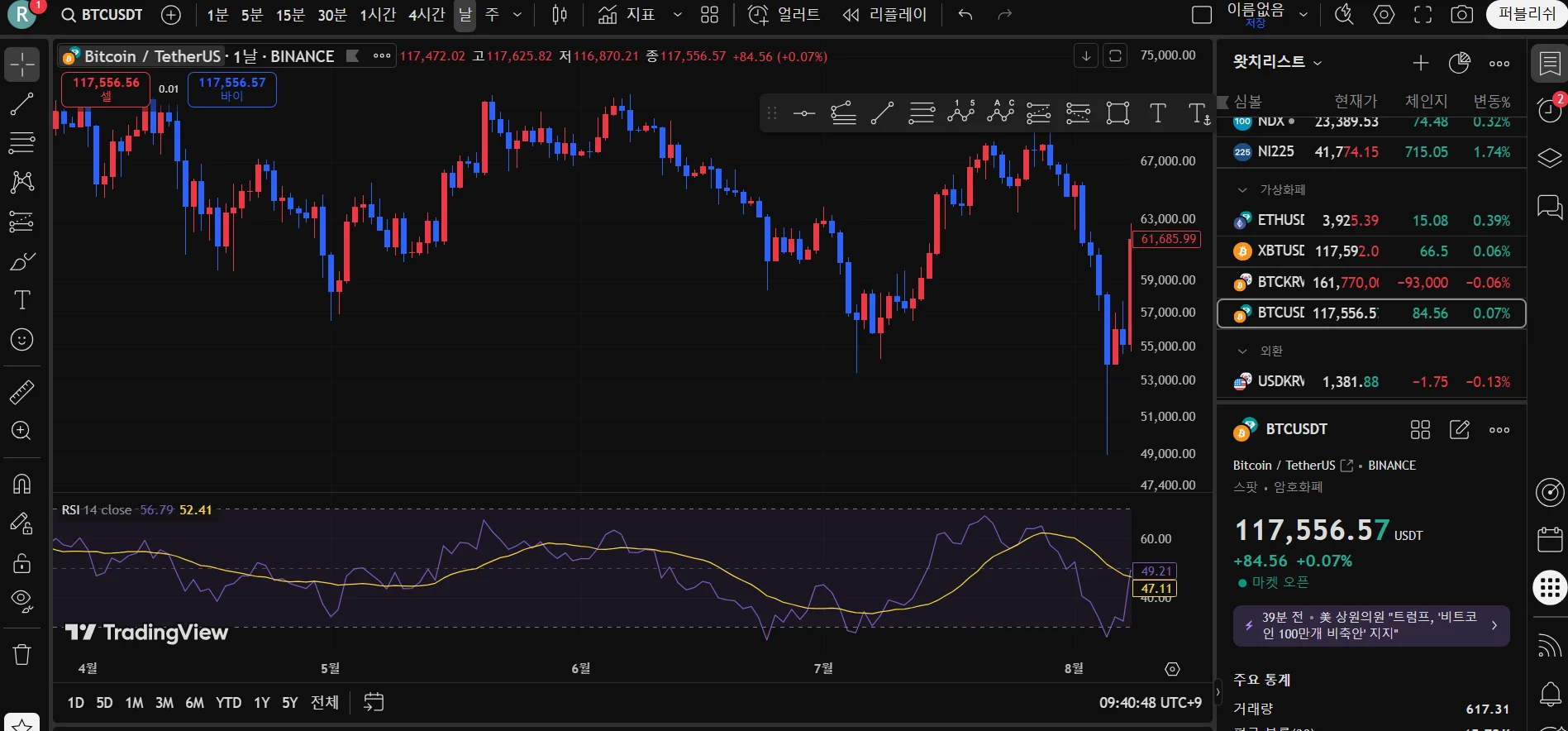Viewport: 1568px width, 731px height.
Task: Toggle lock all drawings
Action: click(21, 564)
